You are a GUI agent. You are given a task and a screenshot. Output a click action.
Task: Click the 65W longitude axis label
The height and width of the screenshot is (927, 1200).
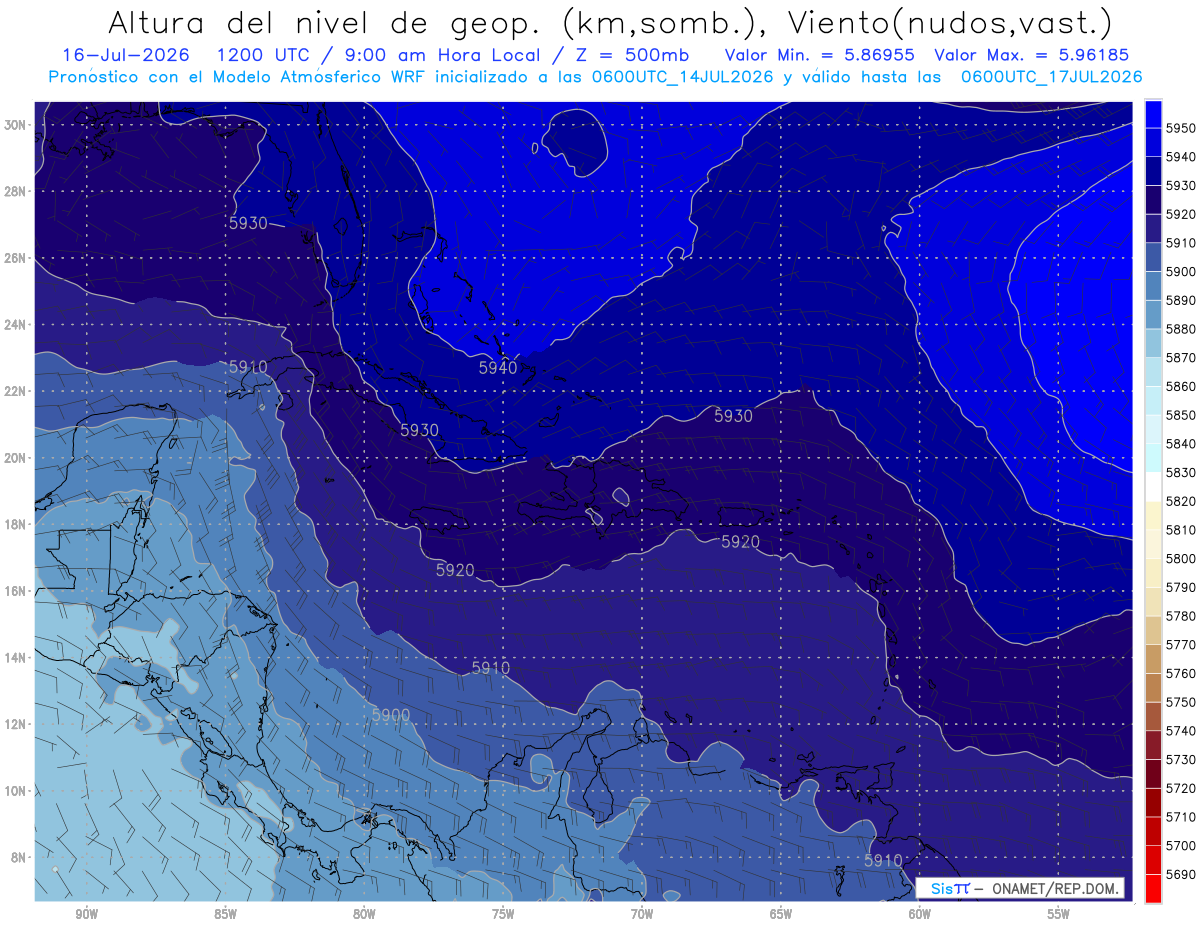click(781, 914)
